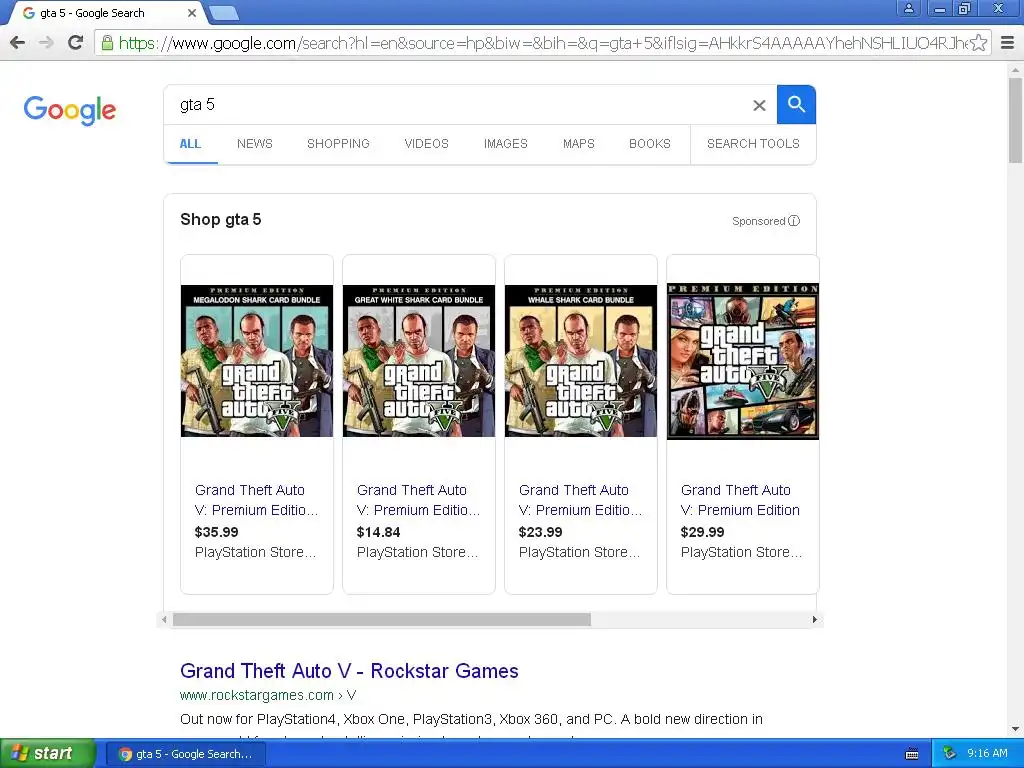The height and width of the screenshot is (768, 1024).
Task: Open the $14.84 Premium Edition product title
Action: (x=418, y=500)
